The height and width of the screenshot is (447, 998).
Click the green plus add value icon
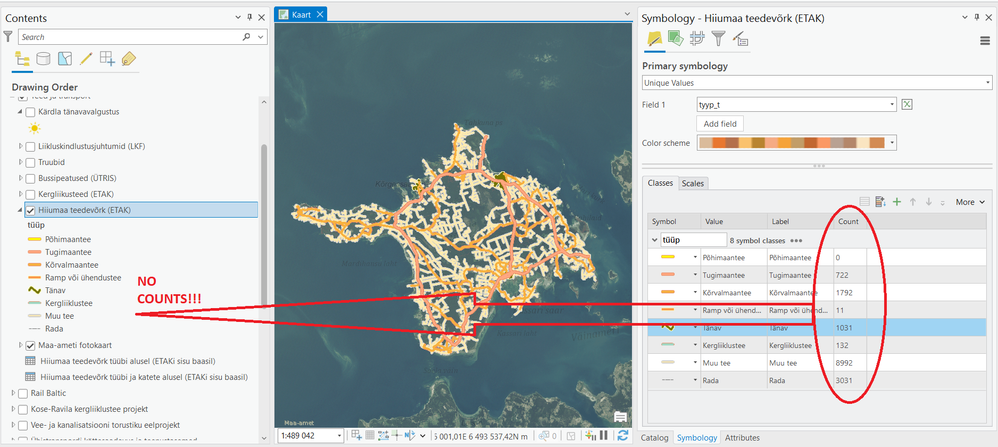coord(897,202)
